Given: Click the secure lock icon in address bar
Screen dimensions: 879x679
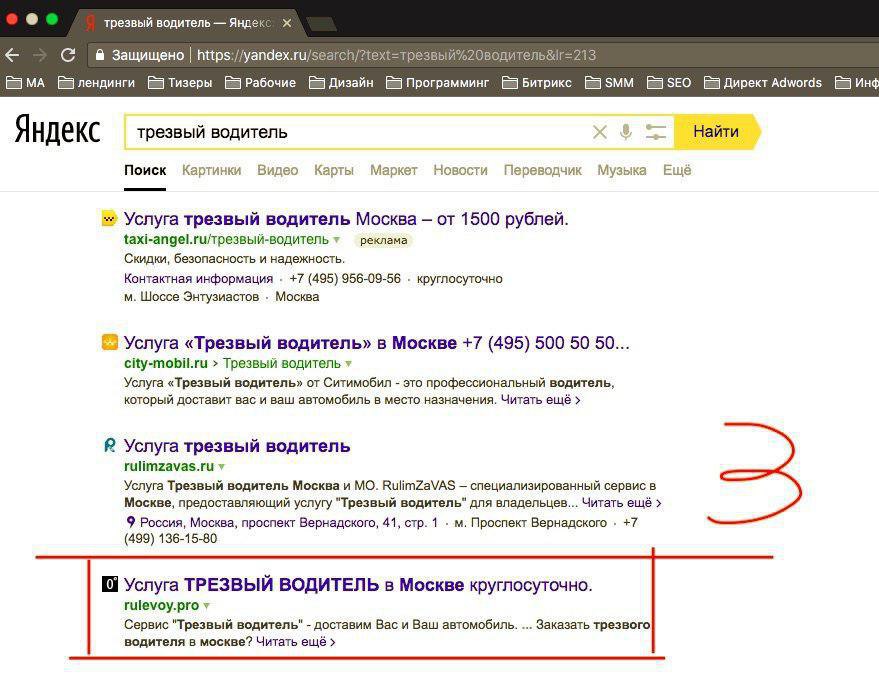Looking at the screenshot, I should point(100,55).
